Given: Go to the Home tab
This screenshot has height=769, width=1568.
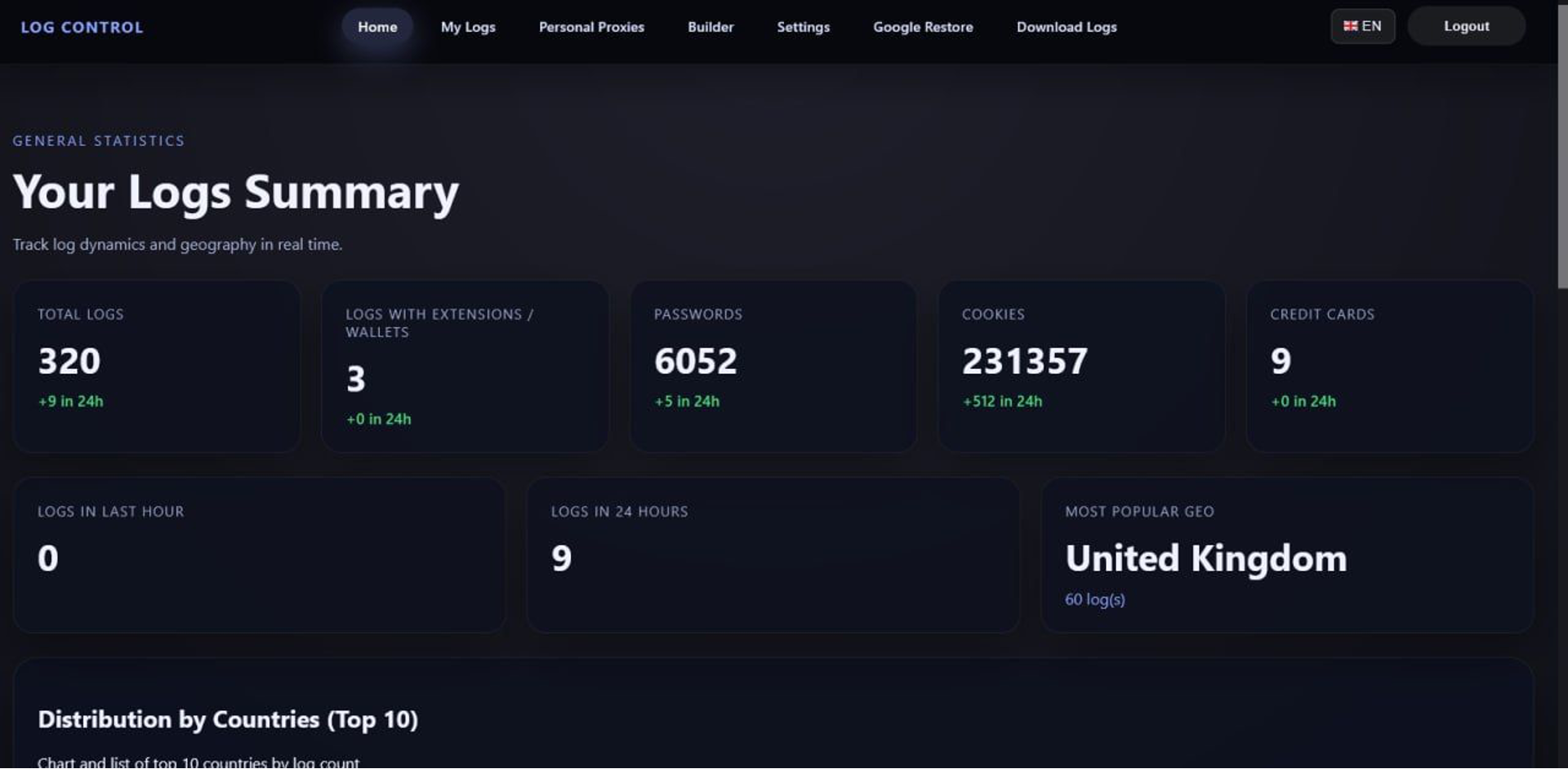Looking at the screenshot, I should coord(376,27).
